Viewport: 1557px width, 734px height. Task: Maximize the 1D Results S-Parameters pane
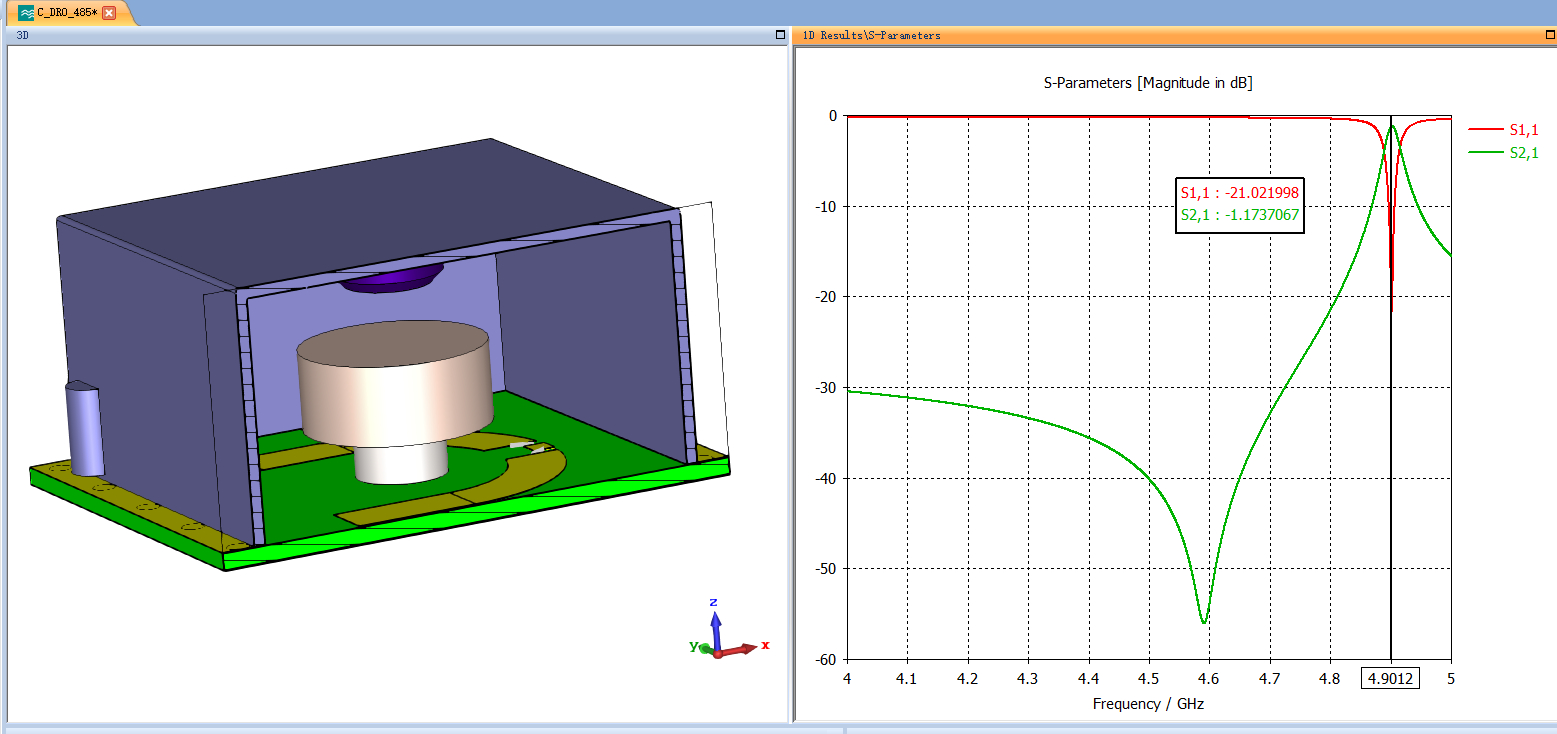1550,35
